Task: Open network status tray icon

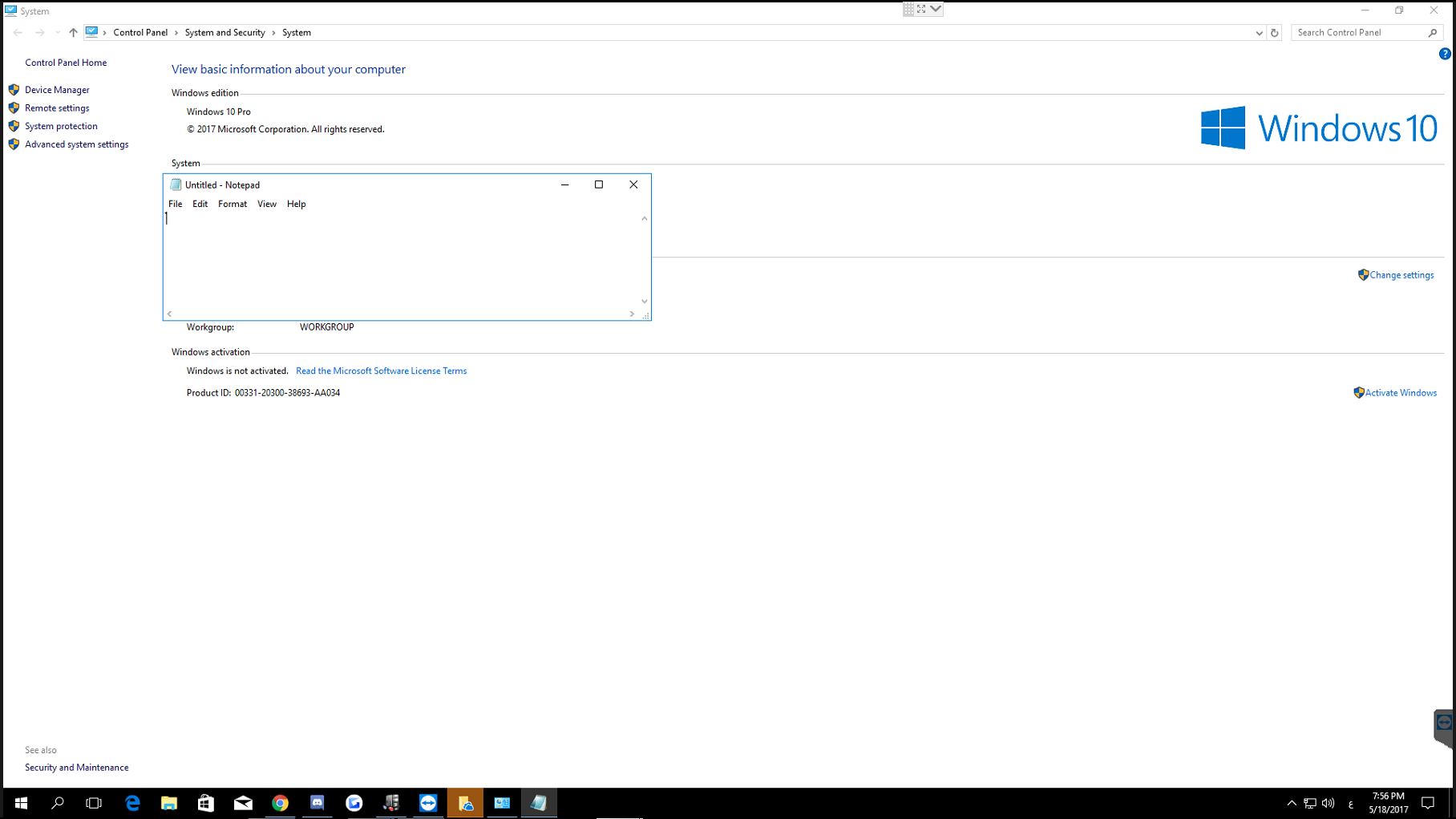Action: (1309, 803)
